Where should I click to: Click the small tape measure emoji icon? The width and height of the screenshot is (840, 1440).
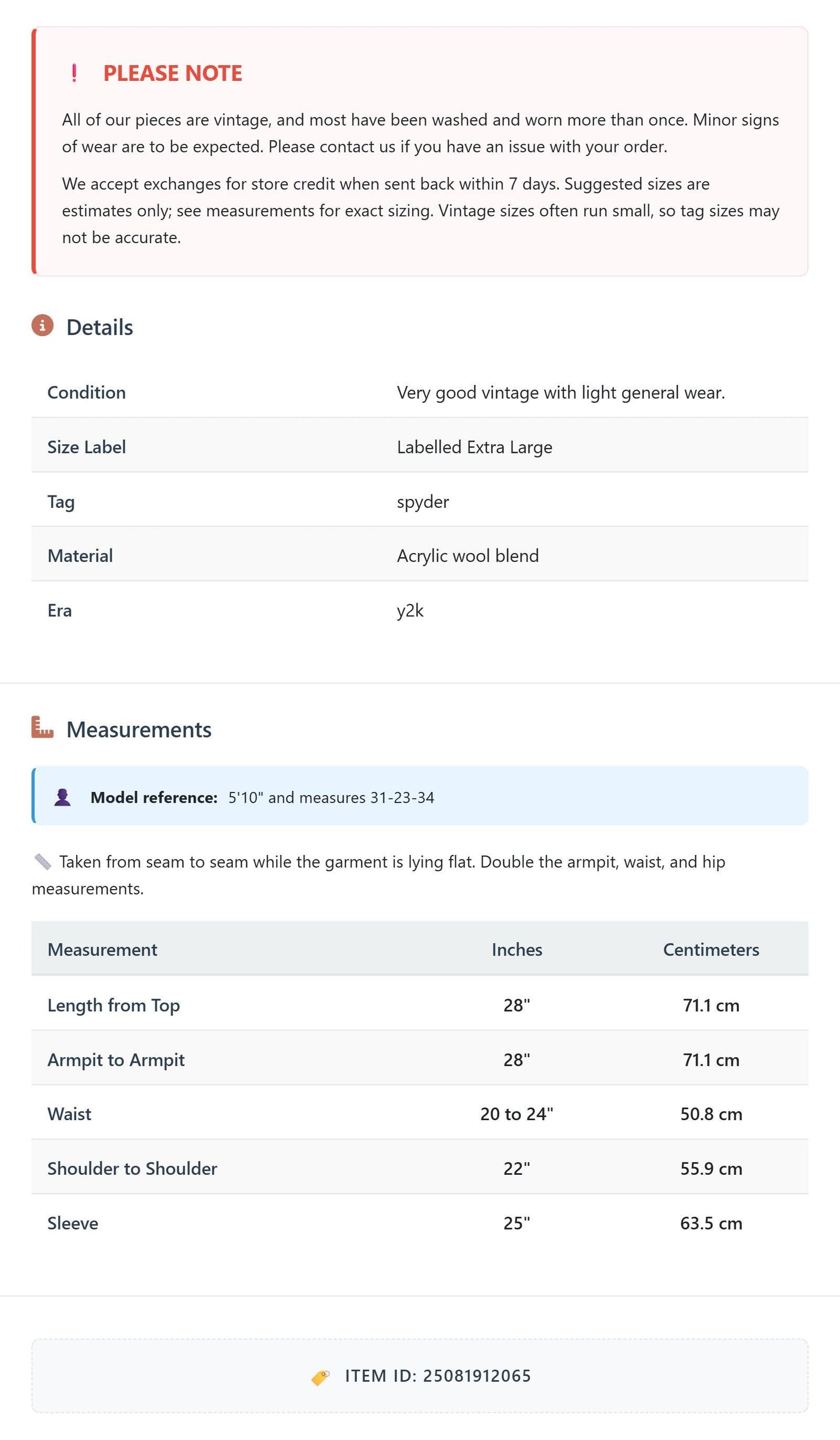coord(42,862)
